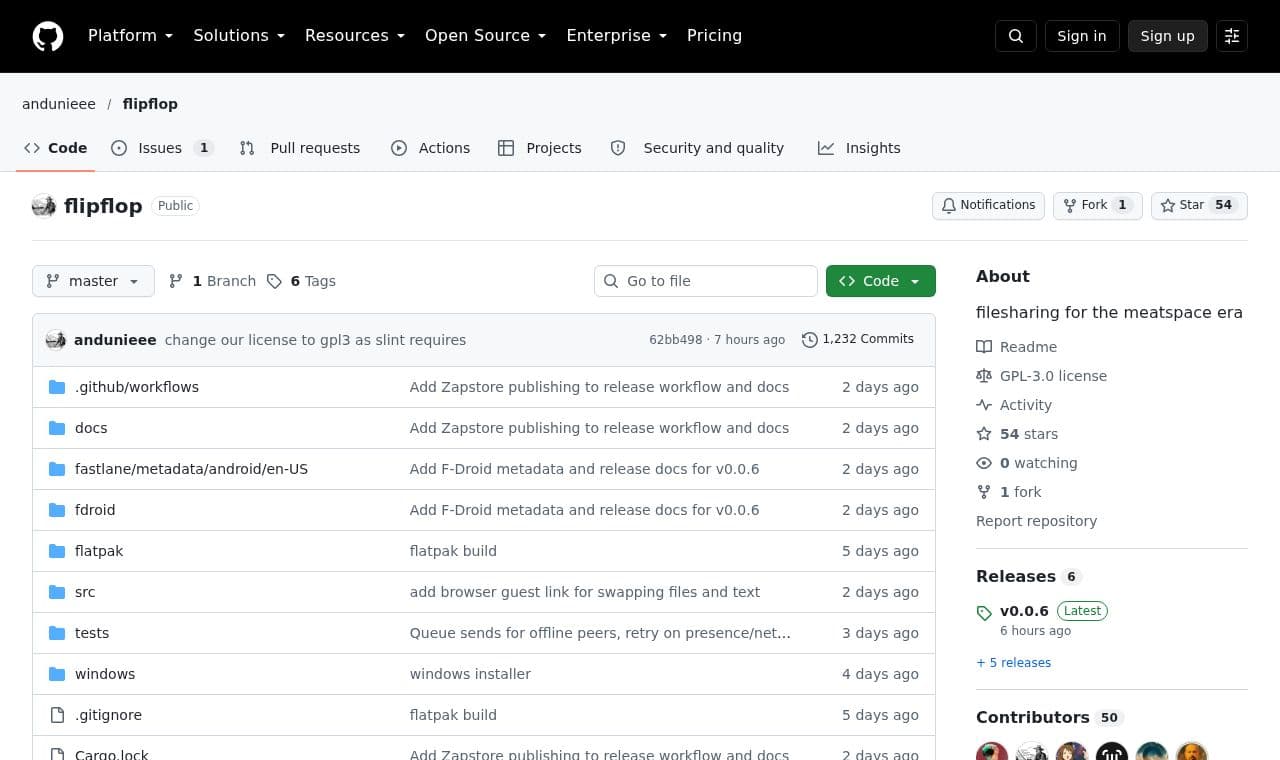Click the GitHub logo icon
Image resolution: width=1280 pixels, height=760 pixels.
tap(48, 36)
